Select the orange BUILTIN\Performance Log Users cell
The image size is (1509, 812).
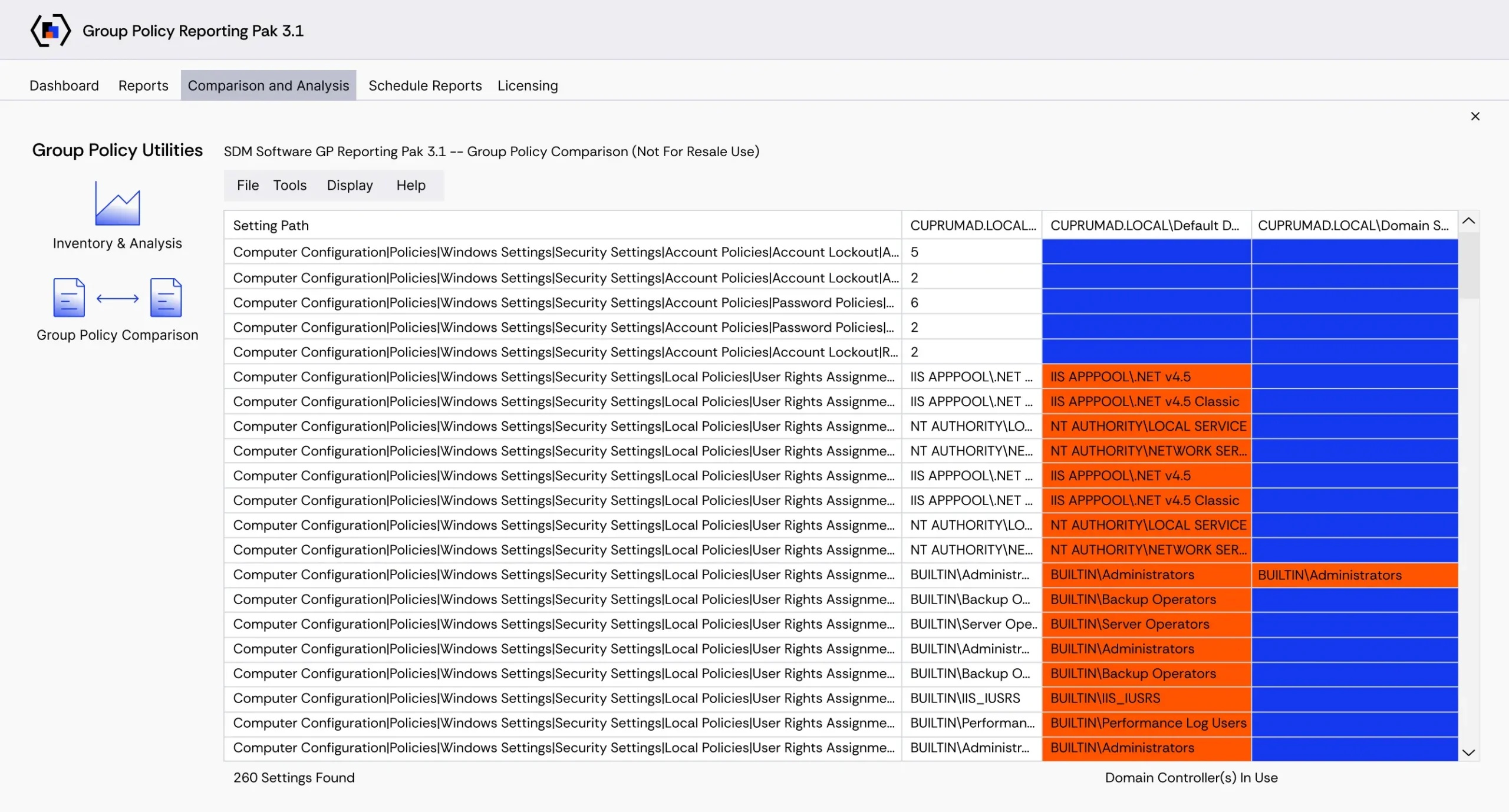(x=1146, y=723)
